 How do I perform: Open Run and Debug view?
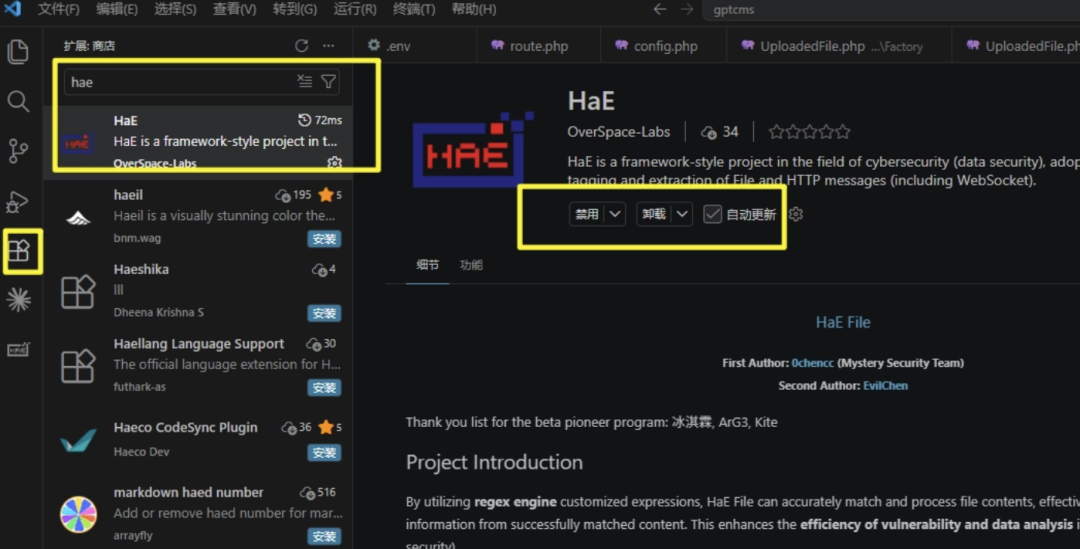tap(18, 201)
